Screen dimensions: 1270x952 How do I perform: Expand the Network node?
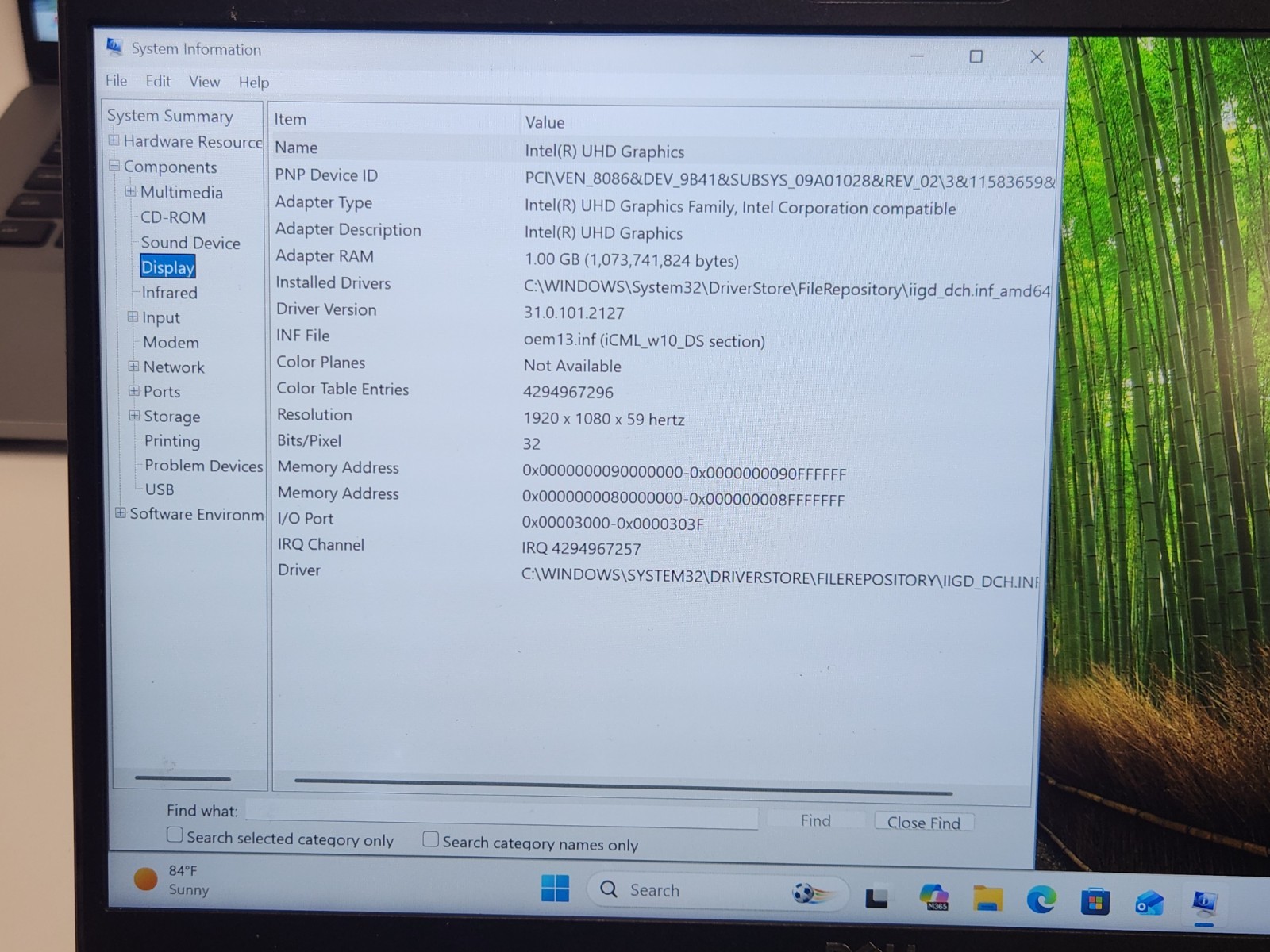point(133,367)
